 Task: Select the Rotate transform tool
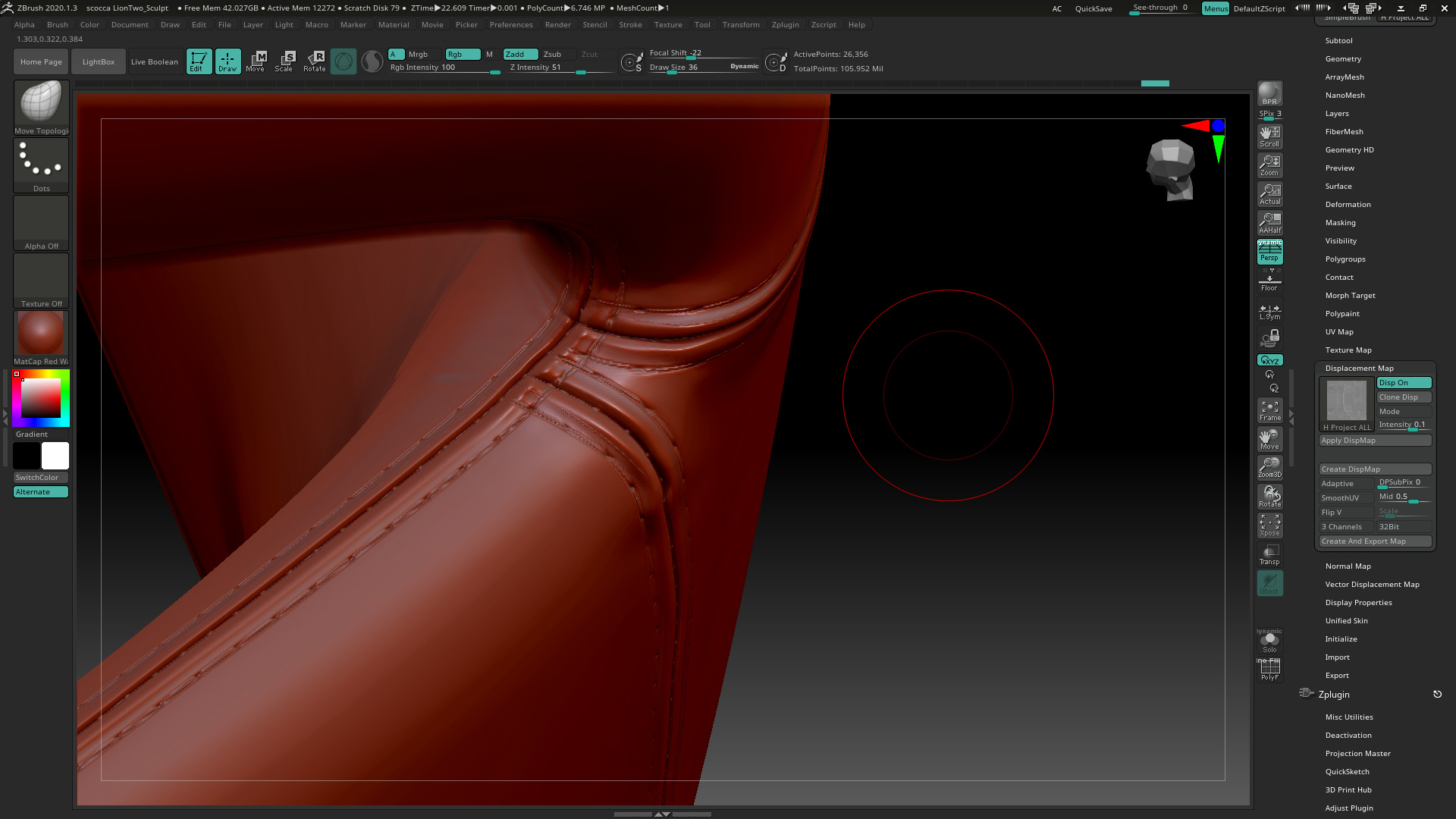tap(315, 61)
